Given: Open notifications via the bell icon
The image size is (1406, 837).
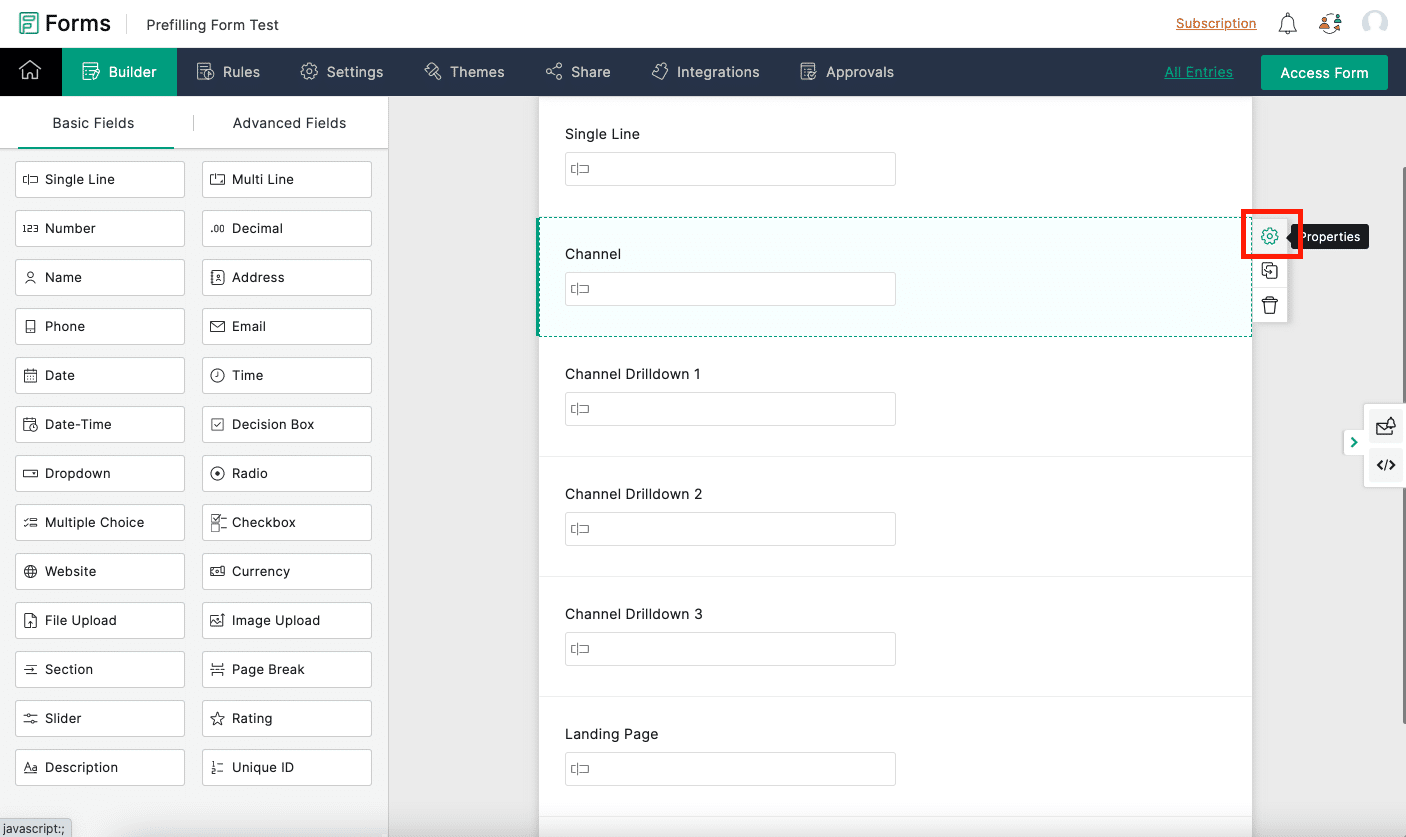Looking at the screenshot, I should click(x=1288, y=22).
